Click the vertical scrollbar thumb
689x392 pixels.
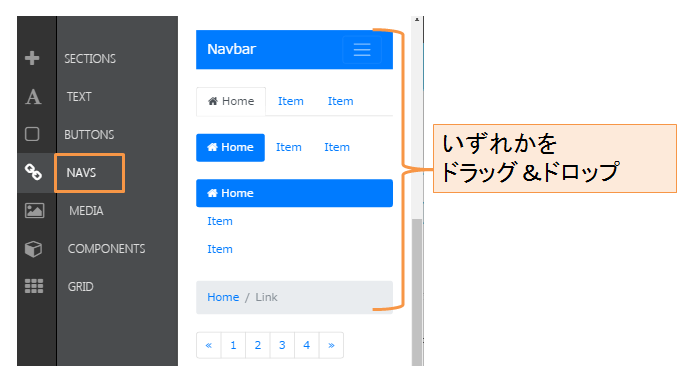tap(417, 292)
